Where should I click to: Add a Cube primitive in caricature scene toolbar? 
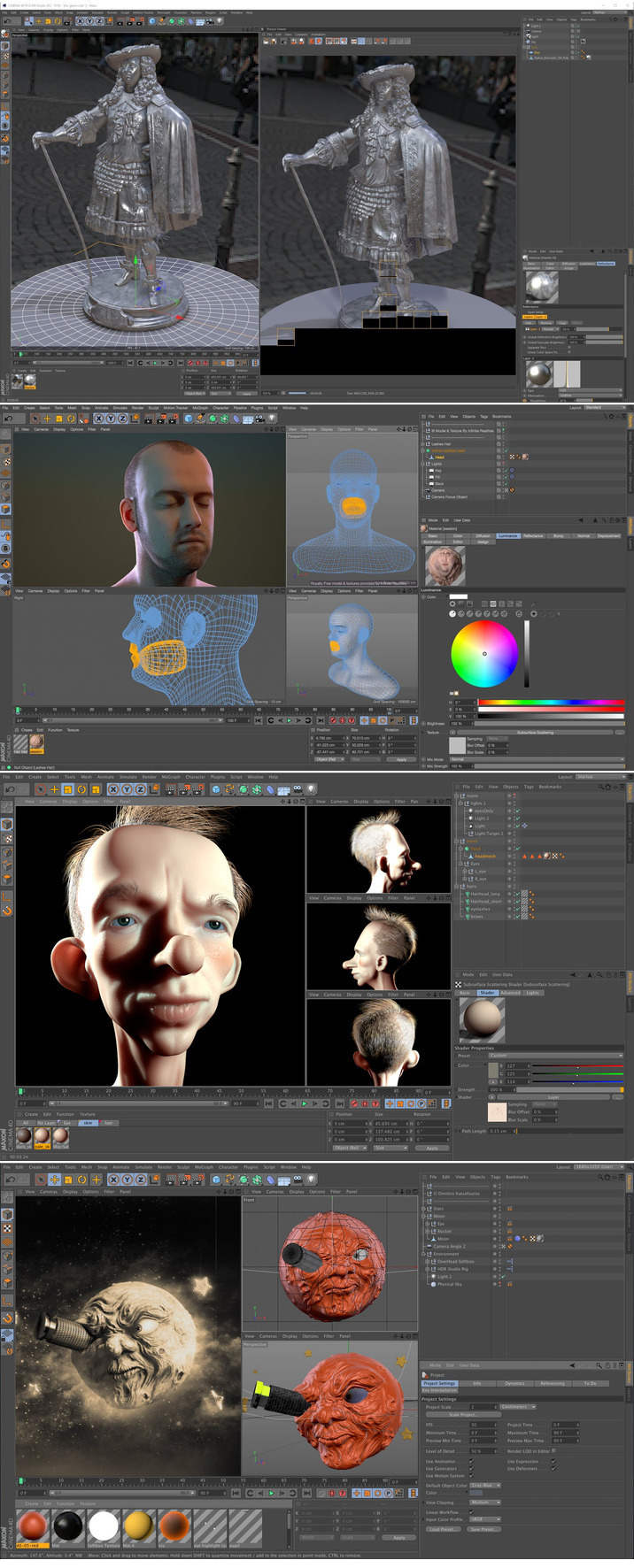(216, 788)
